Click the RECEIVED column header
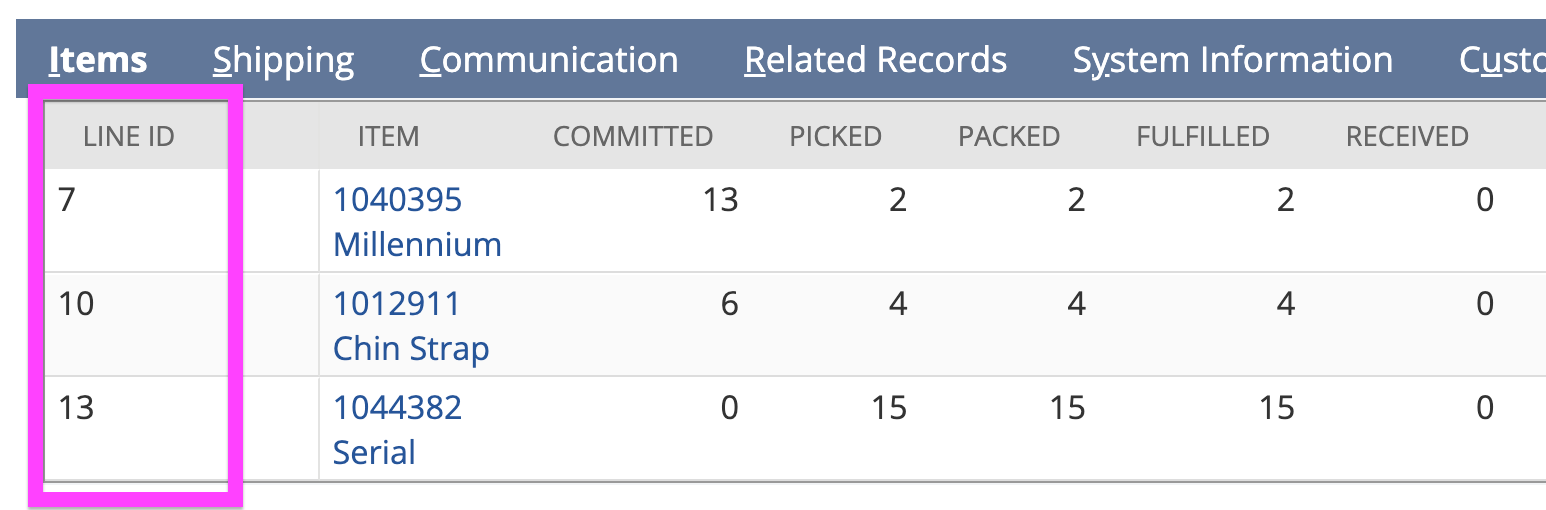This screenshot has height=510, width=1546. tap(1406, 136)
